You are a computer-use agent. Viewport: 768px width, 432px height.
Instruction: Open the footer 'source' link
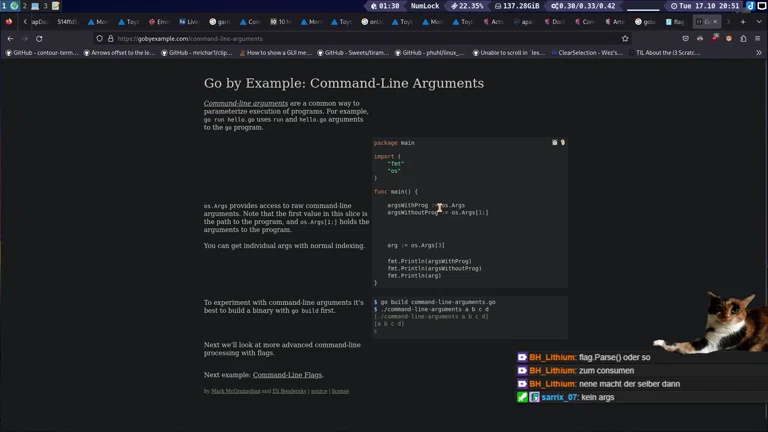319,391
